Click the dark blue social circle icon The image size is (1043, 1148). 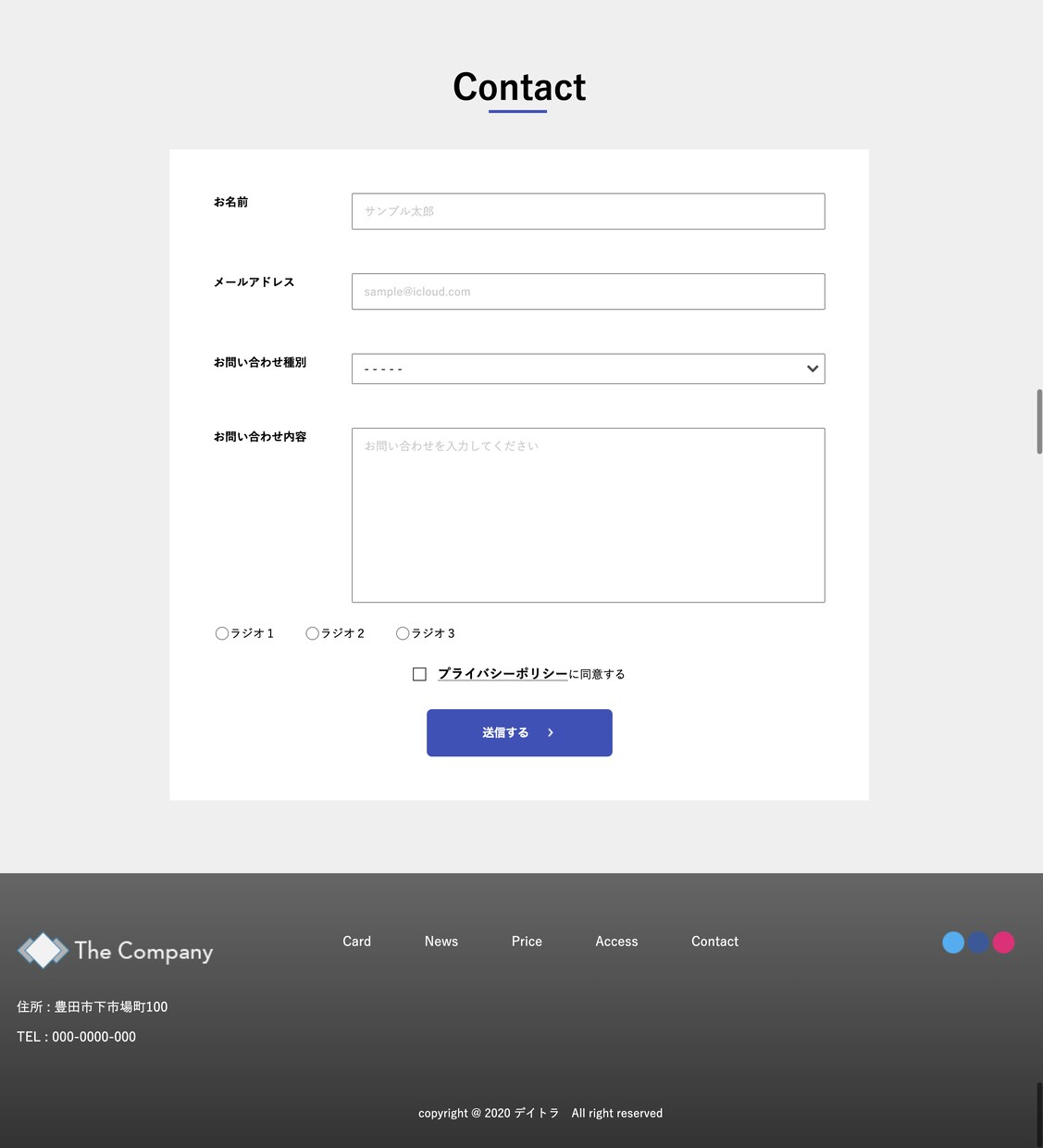[978, 942]
